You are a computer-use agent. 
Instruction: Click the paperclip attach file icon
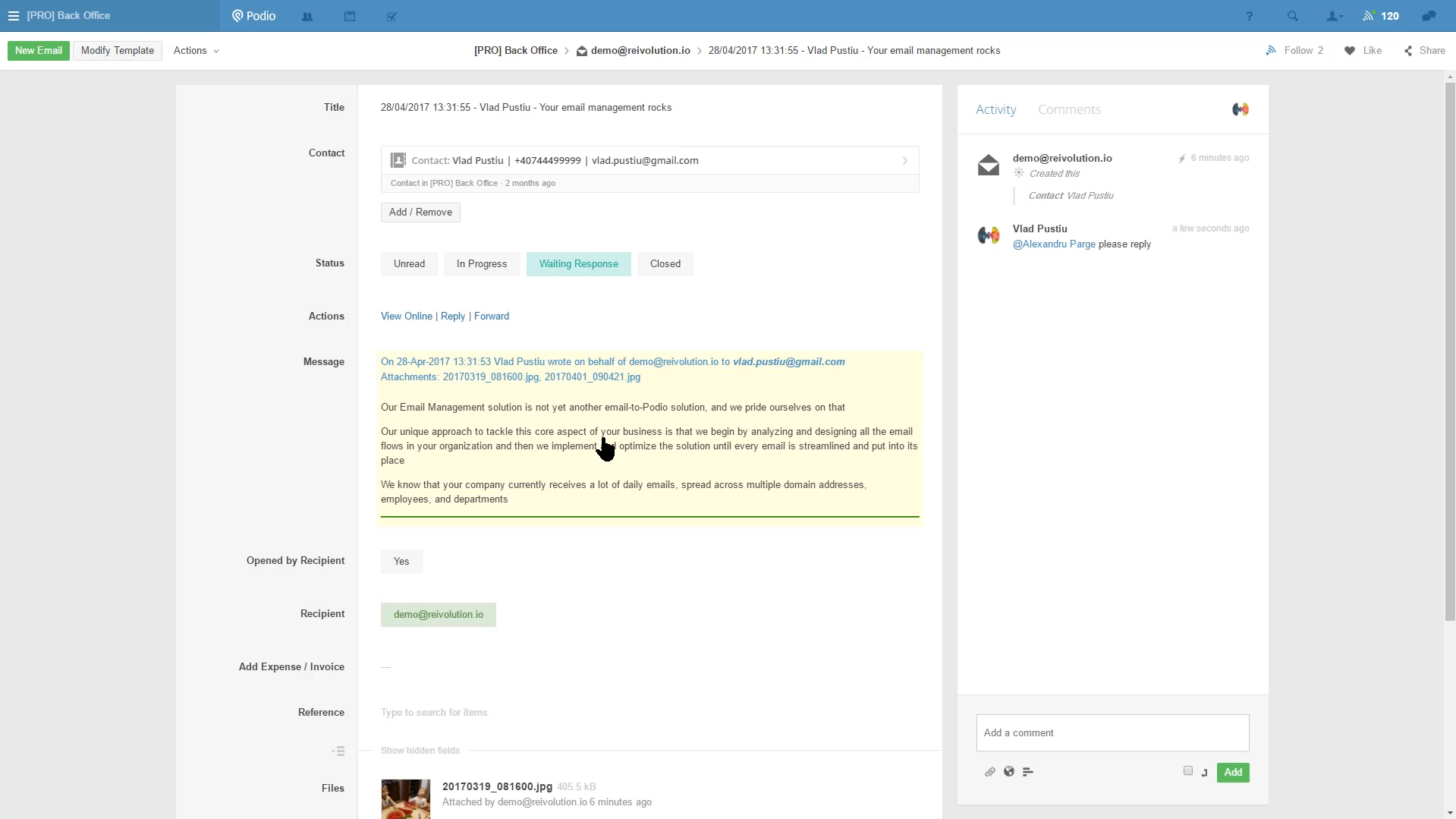990,772
